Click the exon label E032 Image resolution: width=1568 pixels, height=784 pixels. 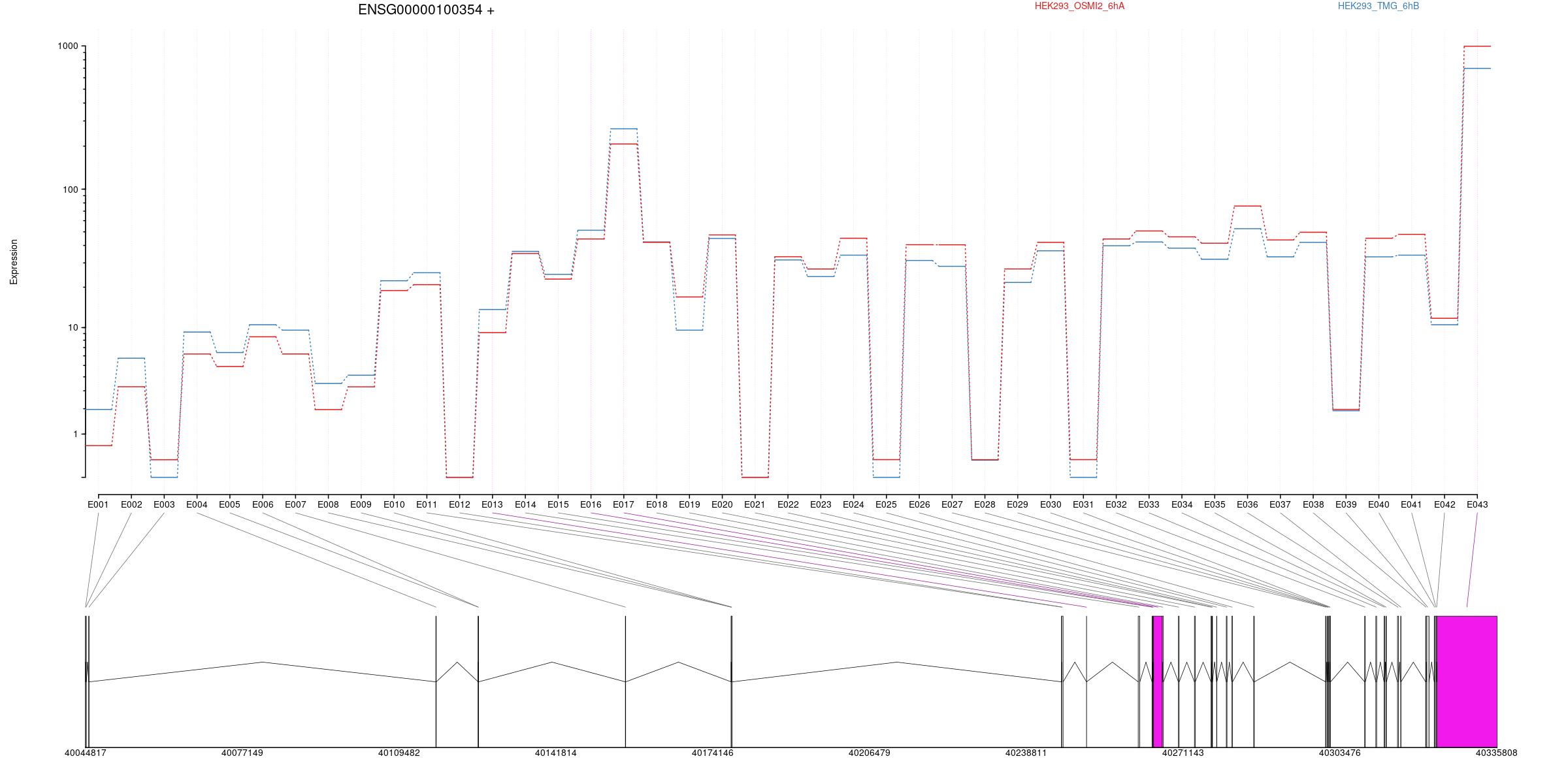(1116, 504)
